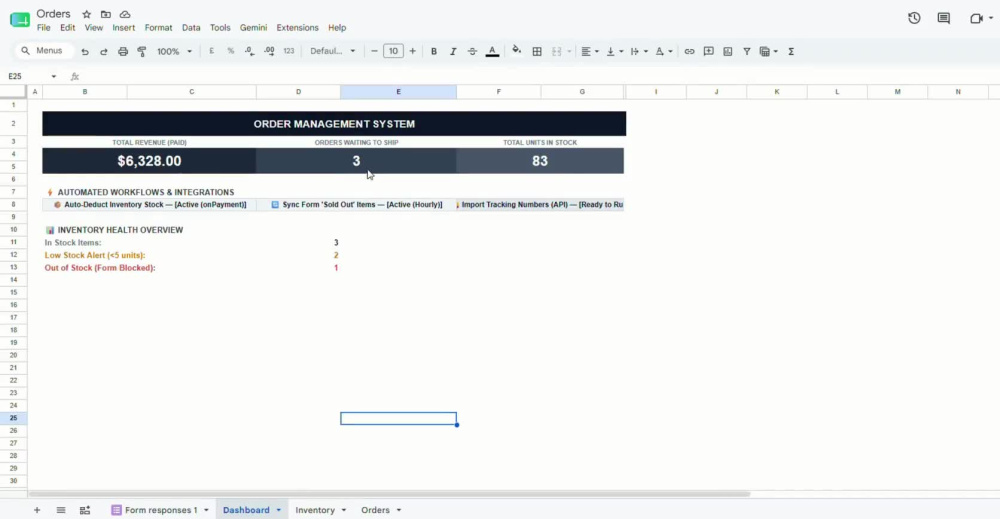Add a new sheet plus button
The width and height of the screenshot is (1000, 519).
(37, 510)
